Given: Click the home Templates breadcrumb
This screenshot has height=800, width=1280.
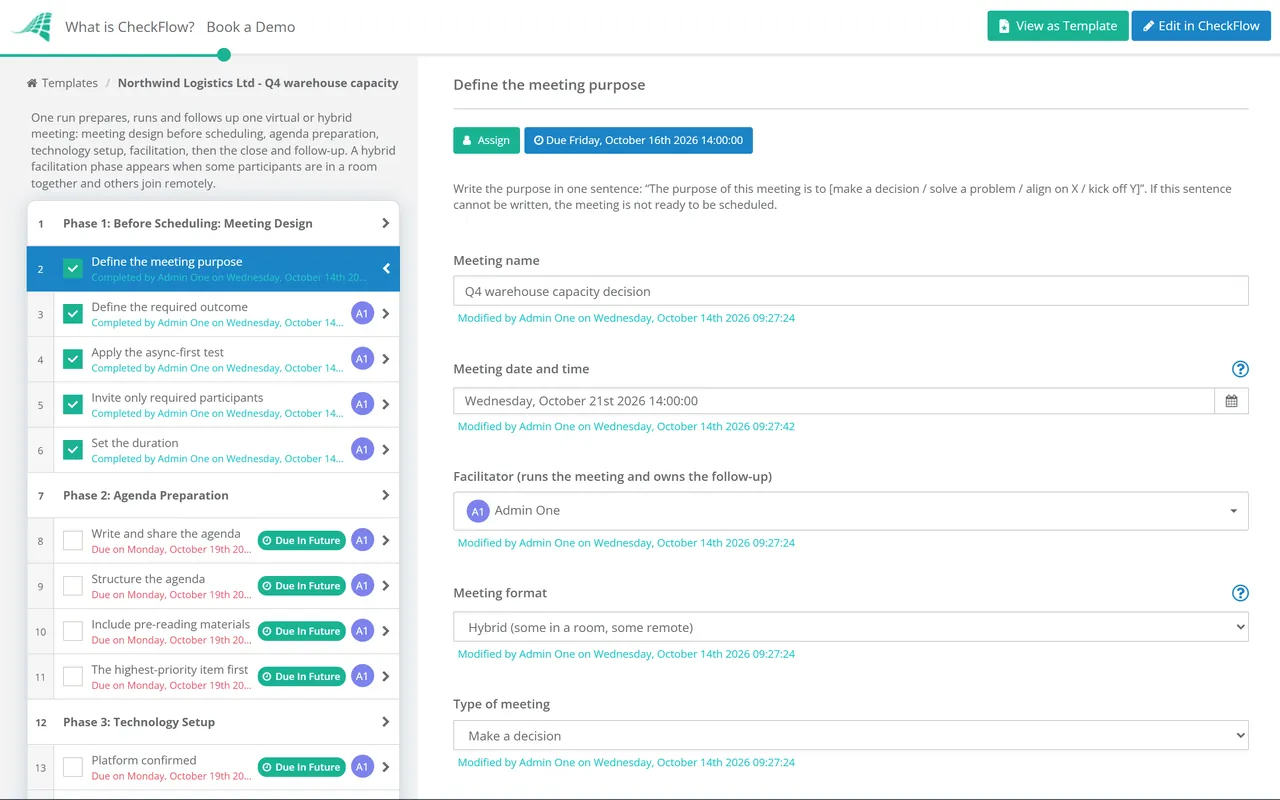Looking at the screenshot, I should [62, 83].
